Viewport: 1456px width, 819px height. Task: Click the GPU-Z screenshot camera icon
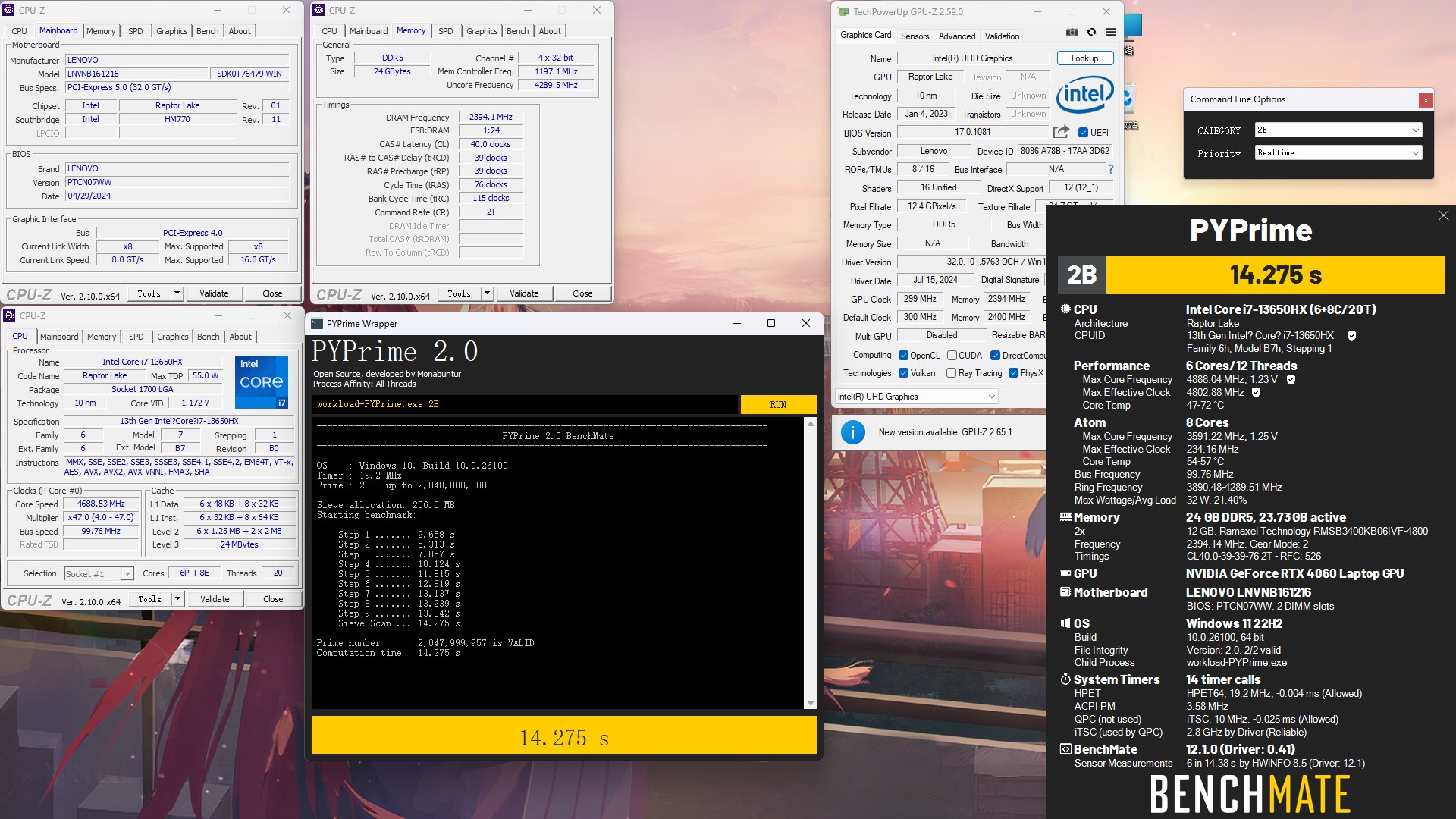click(1072, 32)
